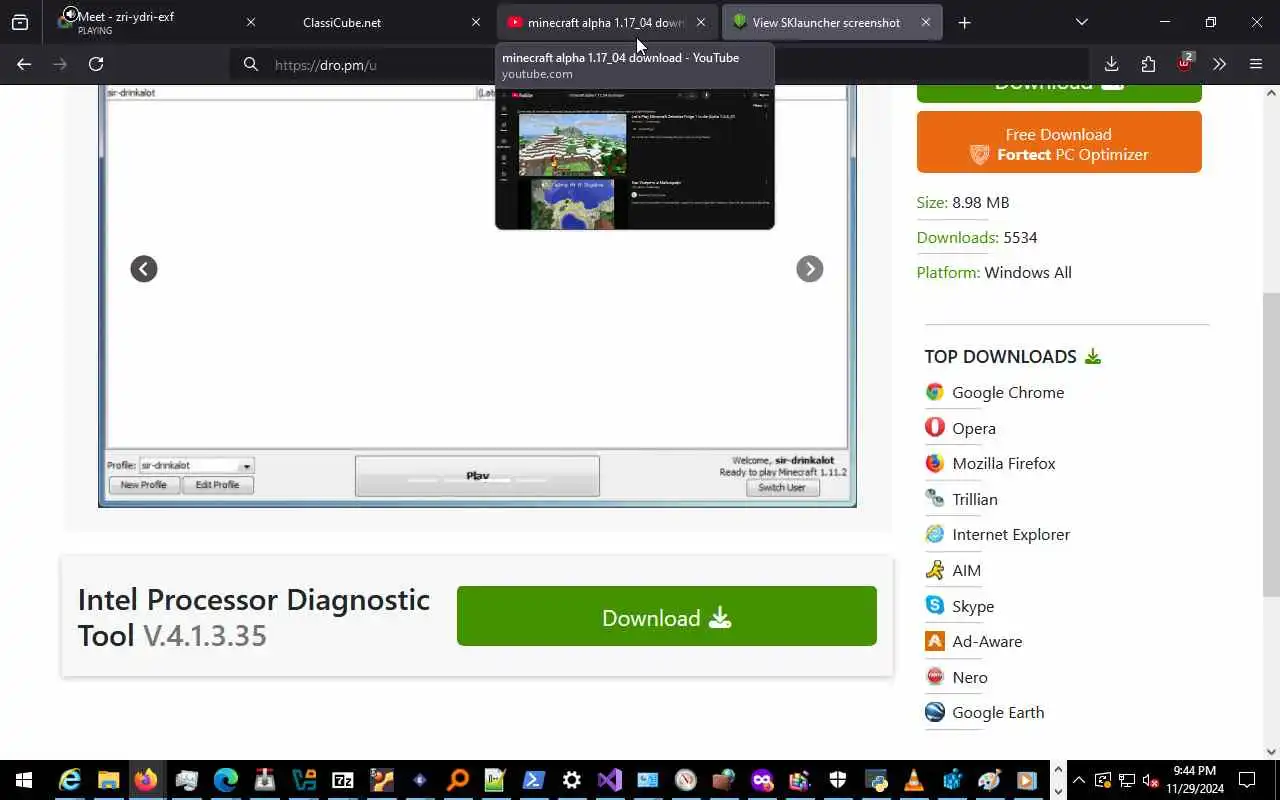This screenshot has width=1280, height=800.
Task: Reload the current page
Action: [96, 64]
